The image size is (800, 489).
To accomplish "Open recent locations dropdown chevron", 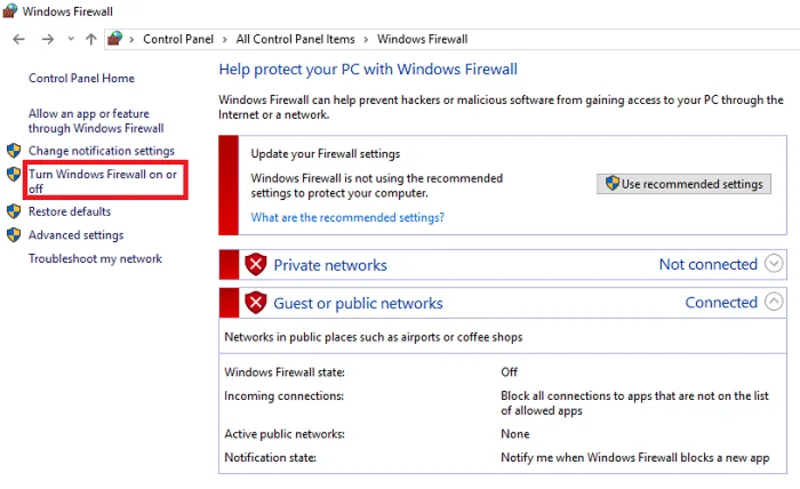I will (x=71, y=39).
